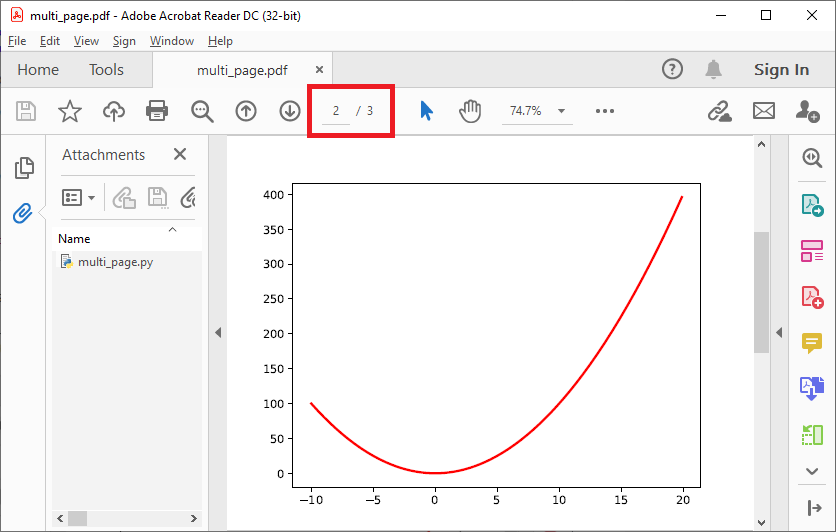The image size is (836, 532).
Task: Add a new attachment
Action: (187, 198)
